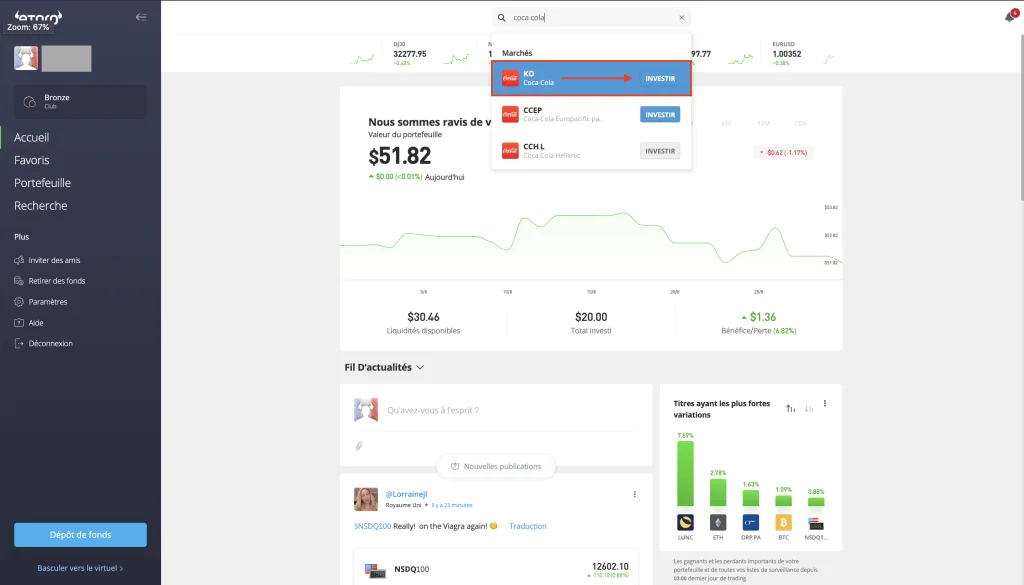This screenshot has width=1024, height=585.
Task: Open Paramètres
Action: click(x=48, y=302)
